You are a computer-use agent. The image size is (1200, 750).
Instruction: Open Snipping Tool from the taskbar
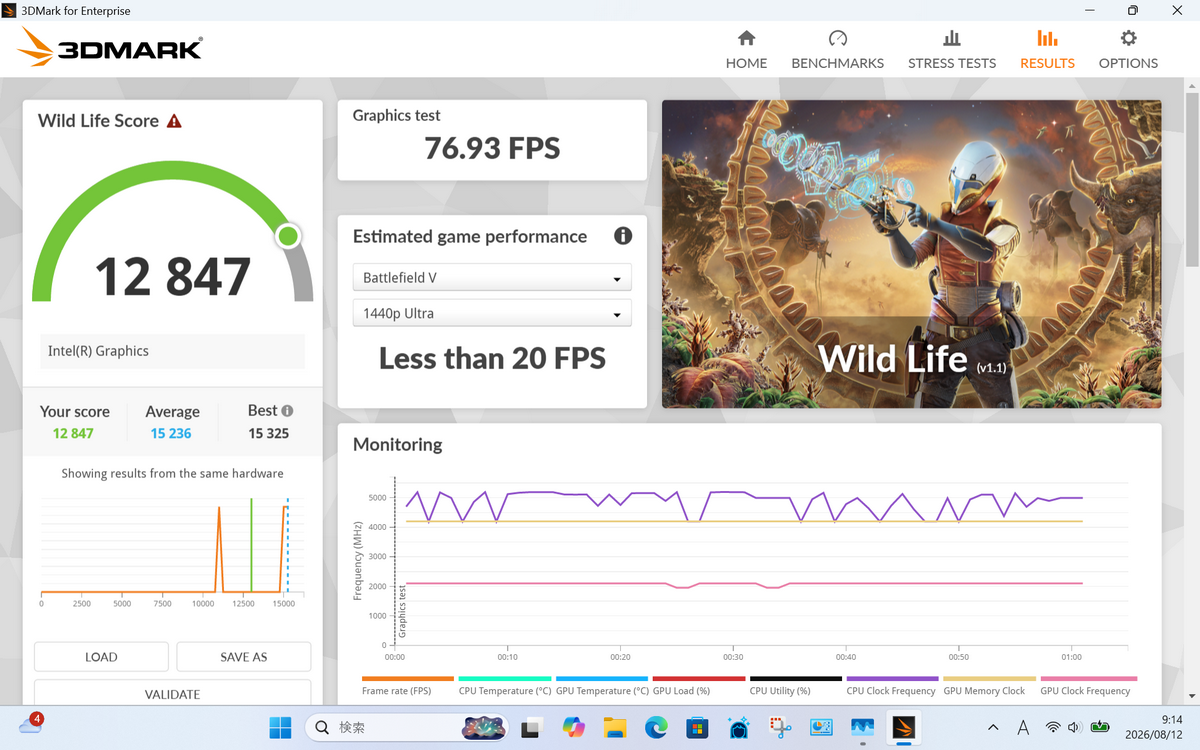[780, 728]
